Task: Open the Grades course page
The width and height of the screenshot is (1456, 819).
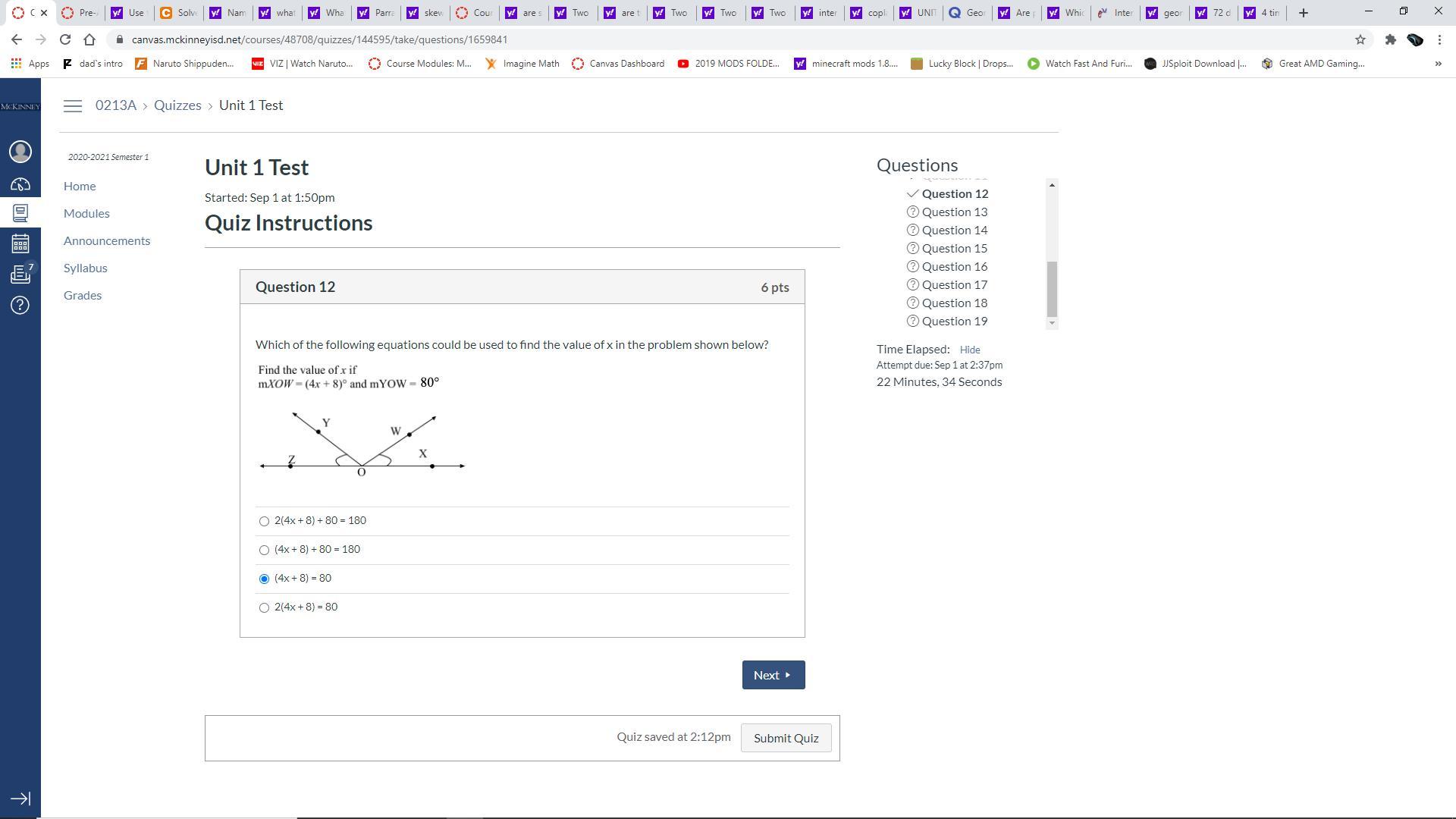Action: (x=83, y=295)
